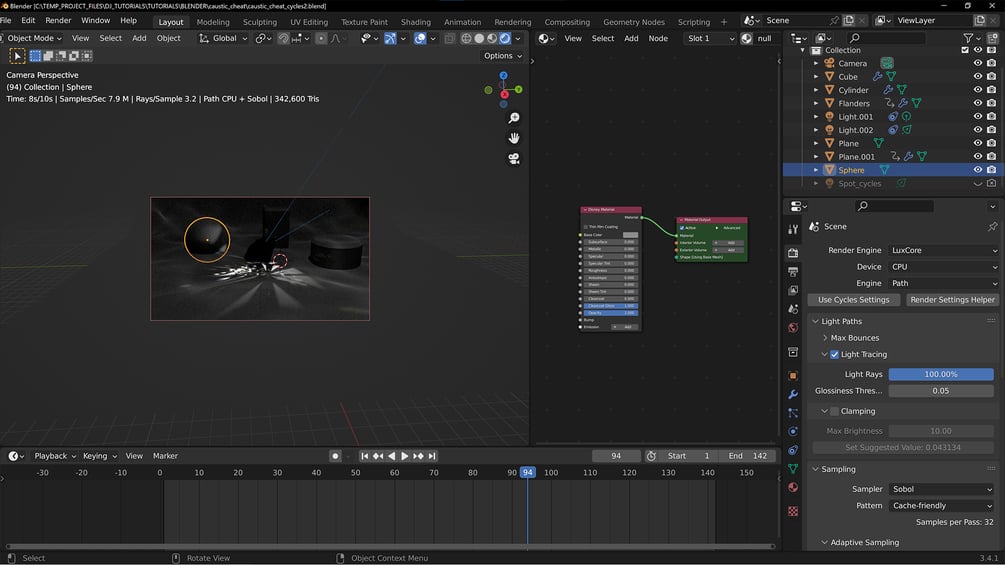Pin the Scene properties panel
This screenshot has width=1005, height=565.
click(x=992, y=226)
